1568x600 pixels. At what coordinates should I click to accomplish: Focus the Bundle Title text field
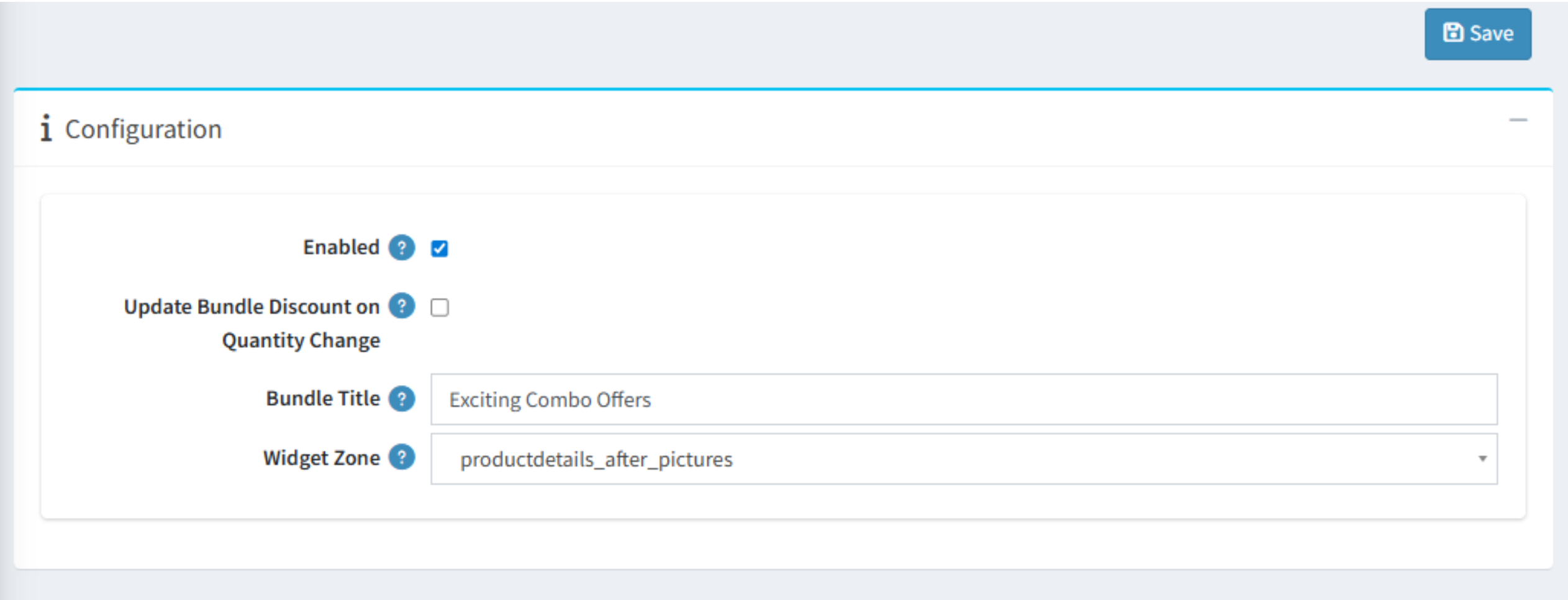[963, 399]
